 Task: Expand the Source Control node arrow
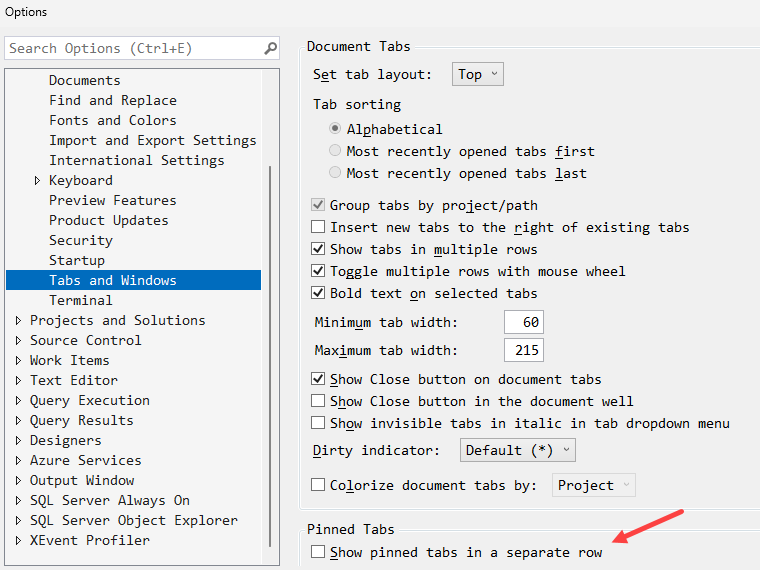(x=18, y=341)
